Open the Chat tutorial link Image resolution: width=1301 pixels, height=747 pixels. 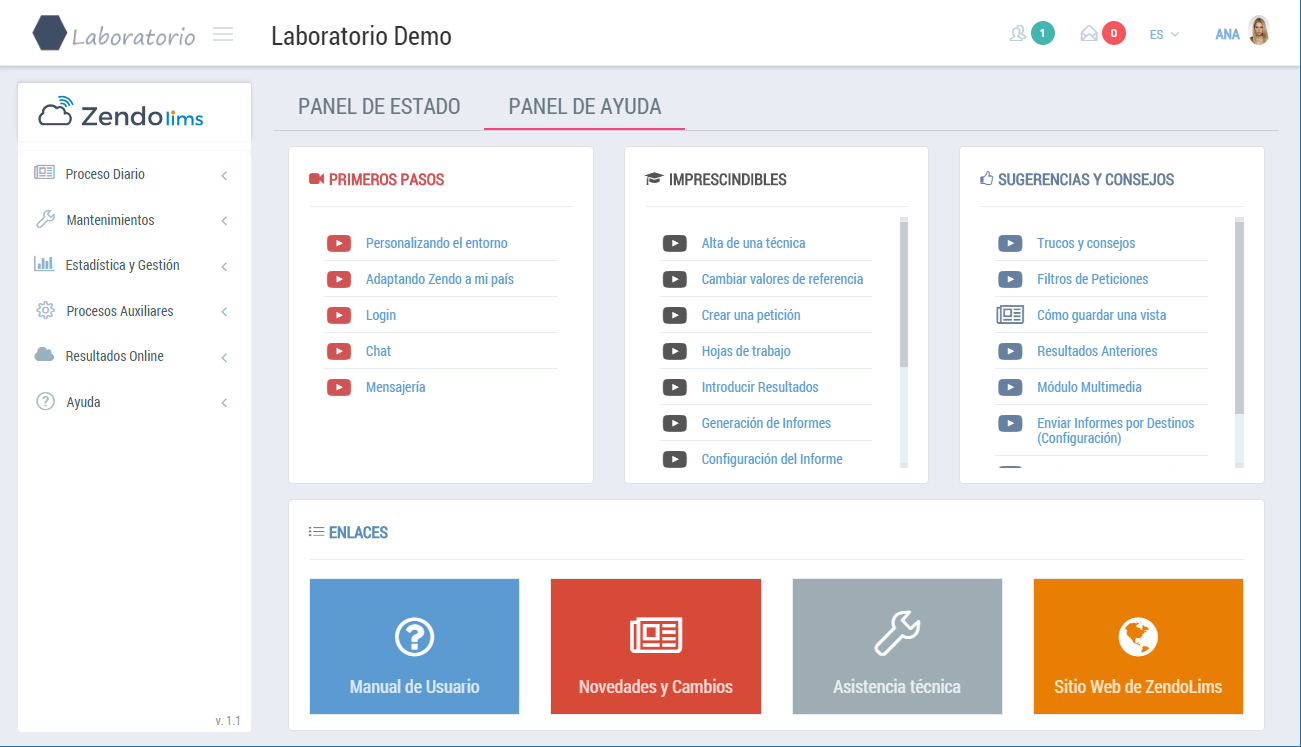[378, 351]
